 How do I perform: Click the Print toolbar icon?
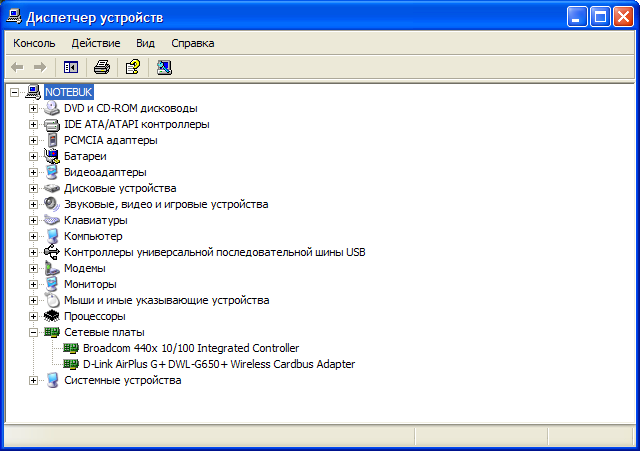pos(102,67)
